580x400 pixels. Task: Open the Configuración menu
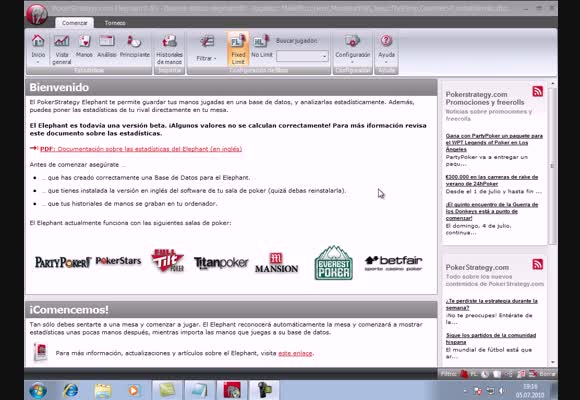353,49
